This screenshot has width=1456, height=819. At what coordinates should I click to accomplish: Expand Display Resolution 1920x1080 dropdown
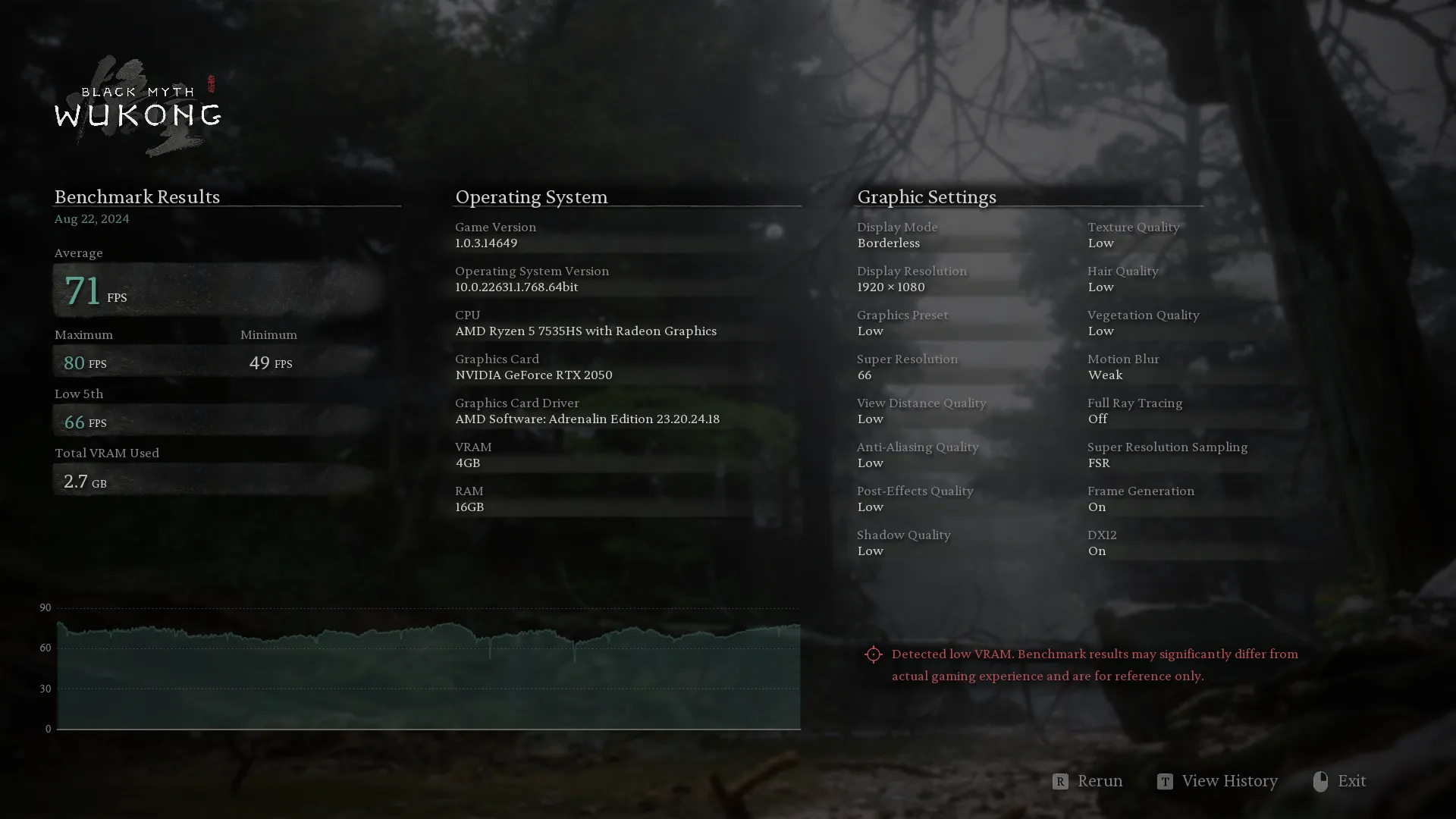(891, 288)
